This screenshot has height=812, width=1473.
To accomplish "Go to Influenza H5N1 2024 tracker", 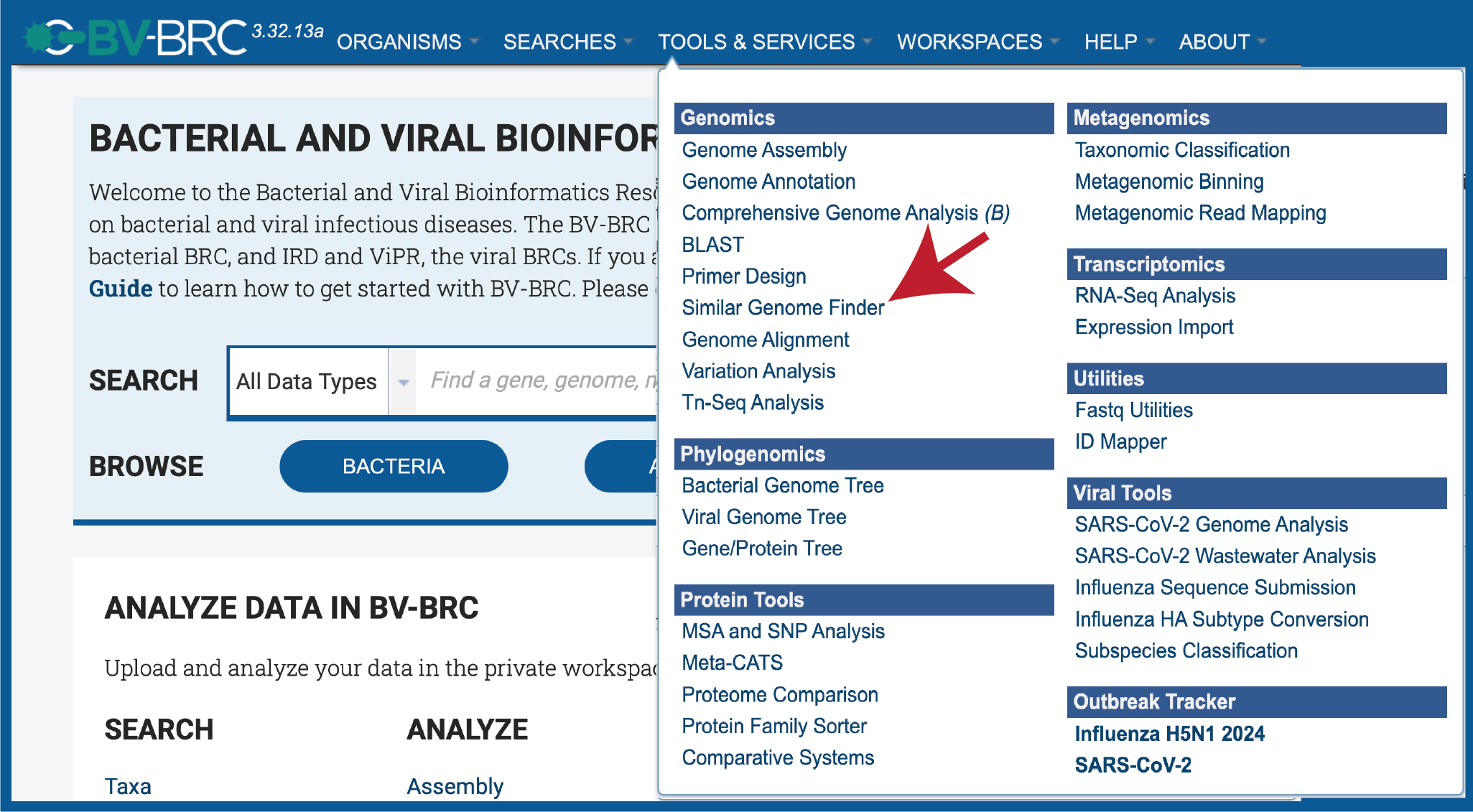I will click(x=1169, y=734).
